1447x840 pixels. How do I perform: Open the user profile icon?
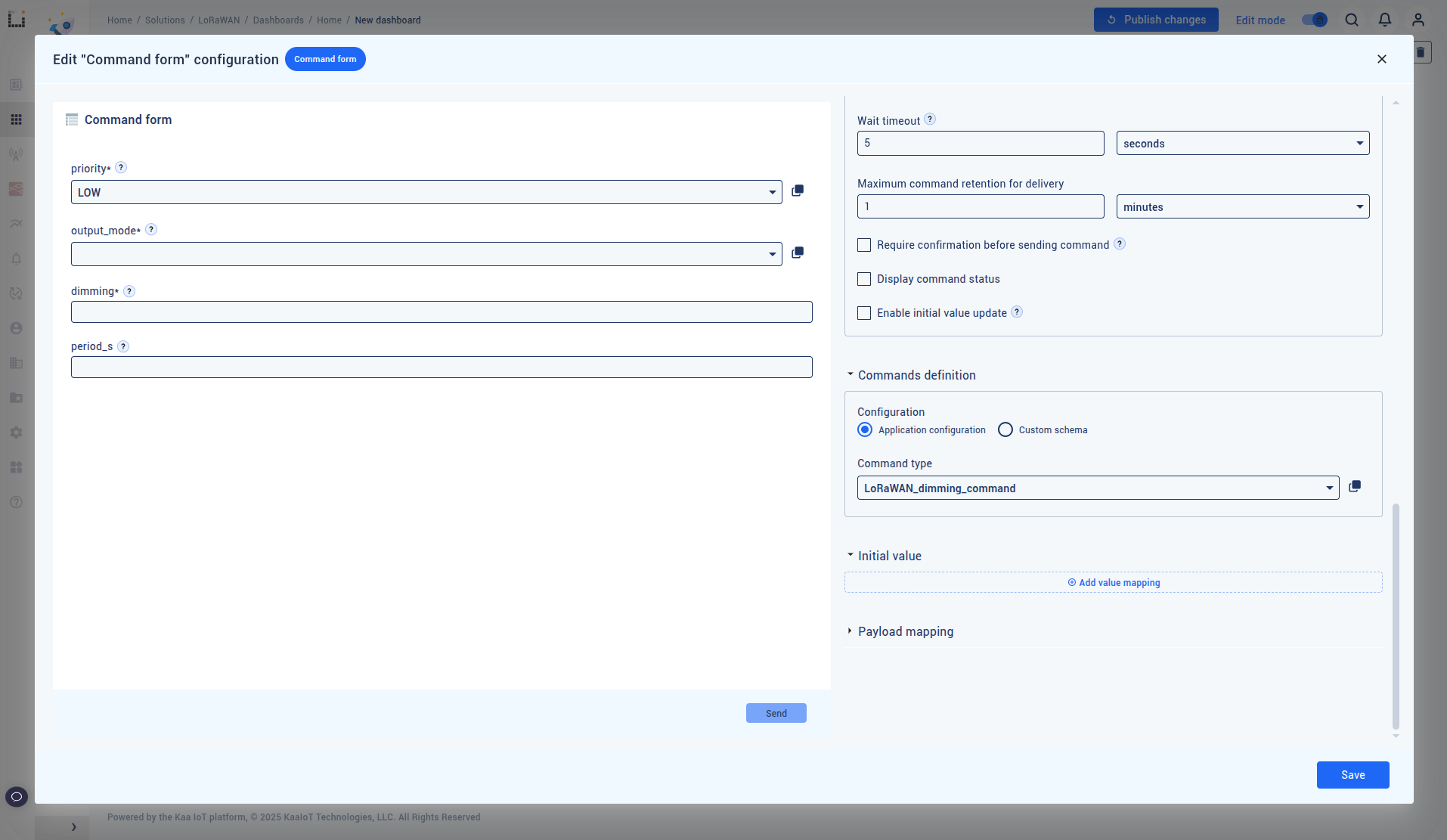click(1418, 20)
